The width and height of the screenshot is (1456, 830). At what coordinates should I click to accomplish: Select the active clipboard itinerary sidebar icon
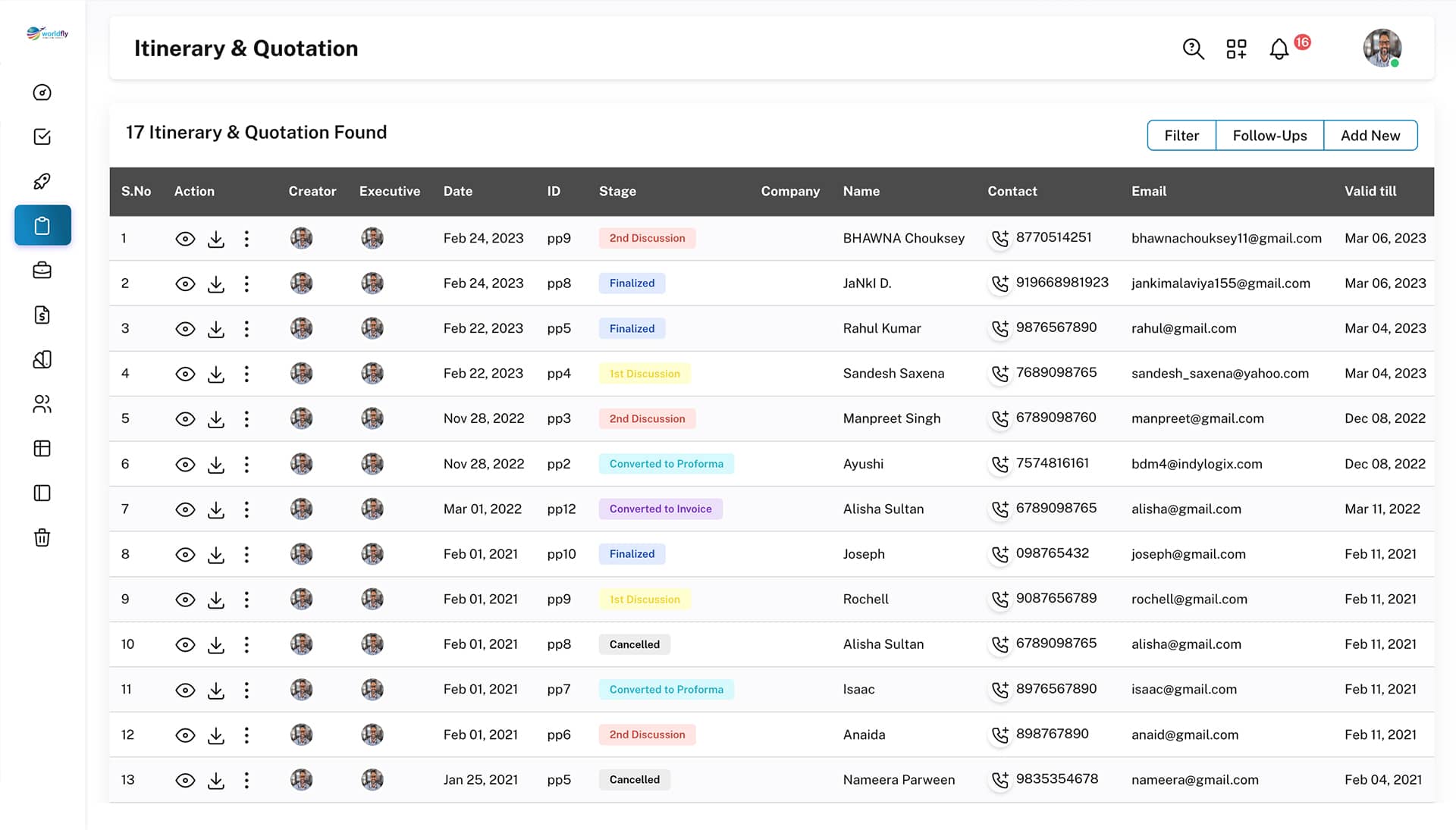(42, 225)
